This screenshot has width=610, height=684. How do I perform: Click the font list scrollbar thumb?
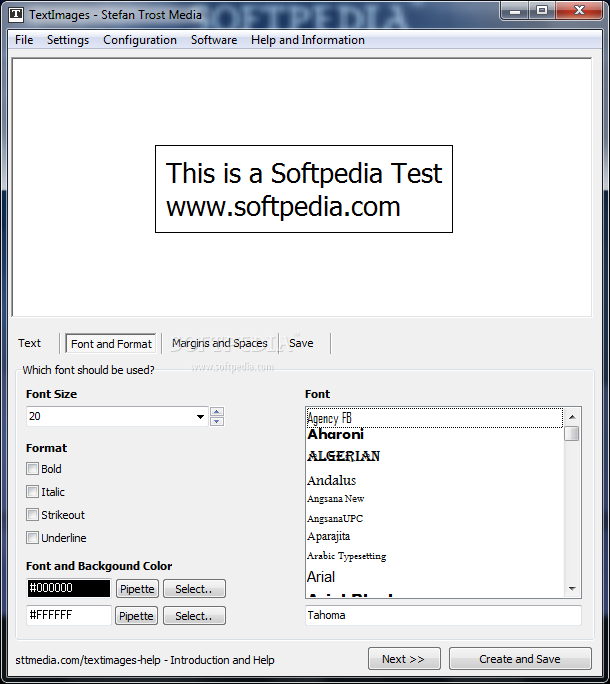tap(572, 434)
